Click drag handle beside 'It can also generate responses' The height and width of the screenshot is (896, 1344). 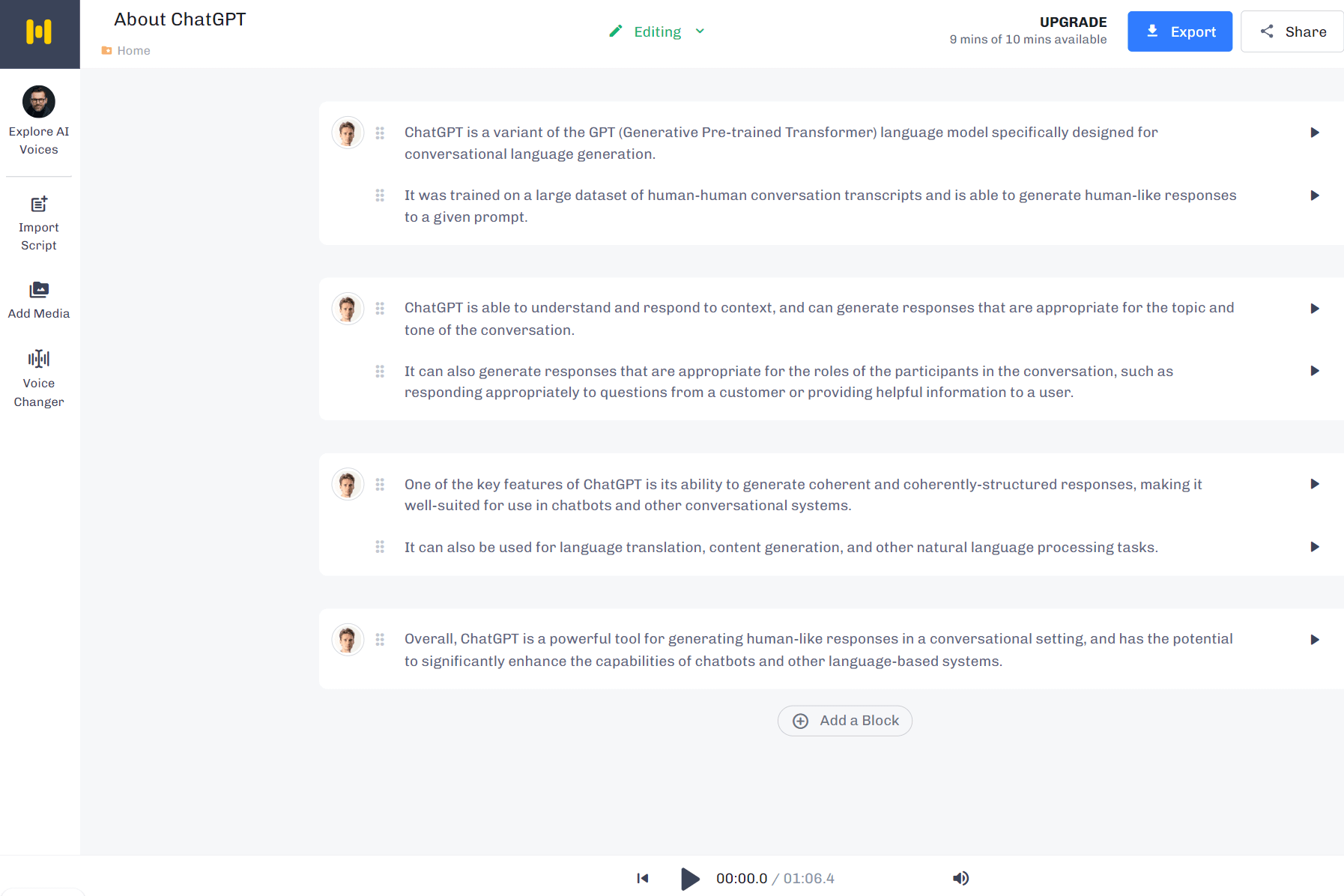(380, 372)
